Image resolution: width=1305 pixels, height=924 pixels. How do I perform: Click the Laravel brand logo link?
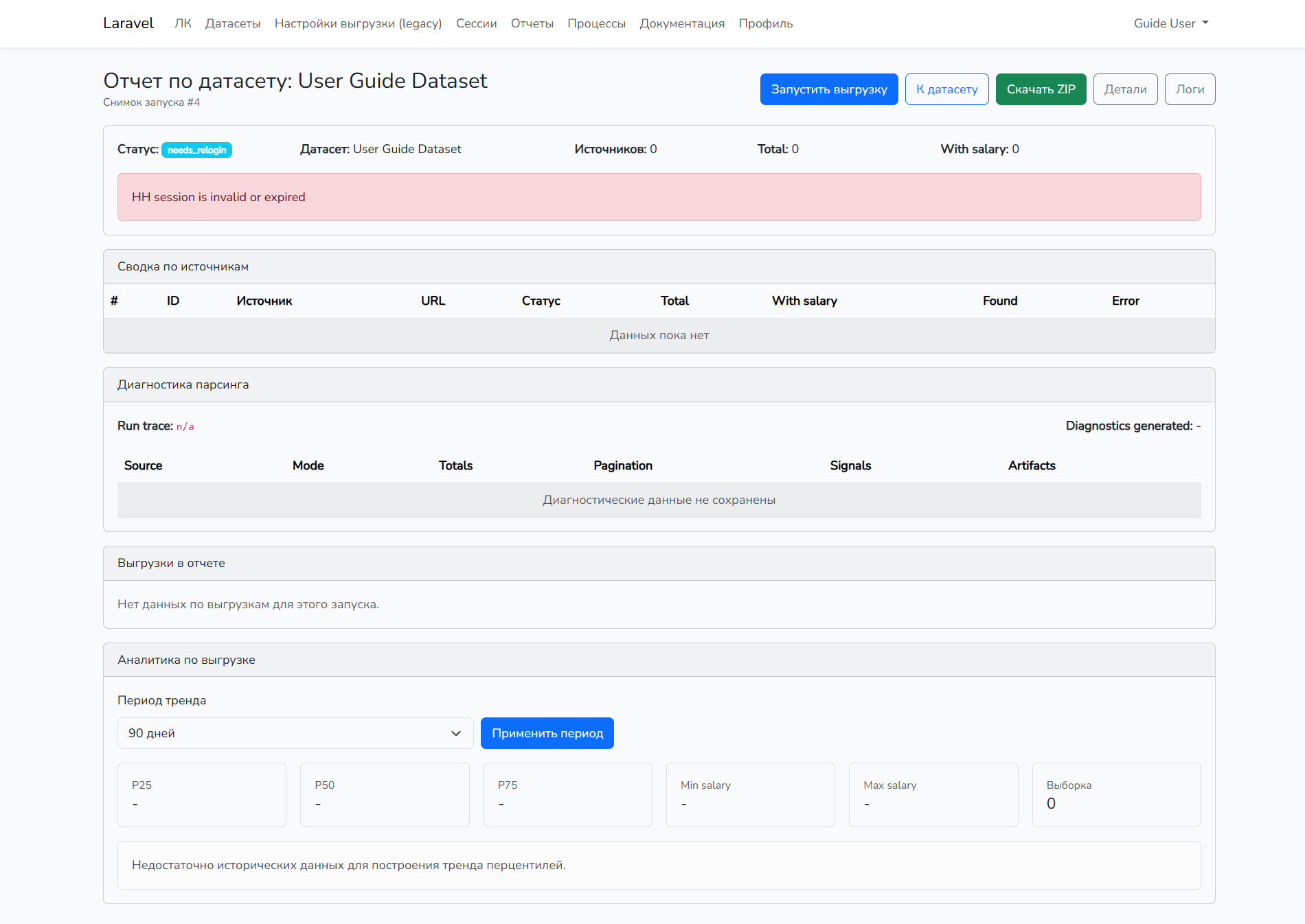128,23
